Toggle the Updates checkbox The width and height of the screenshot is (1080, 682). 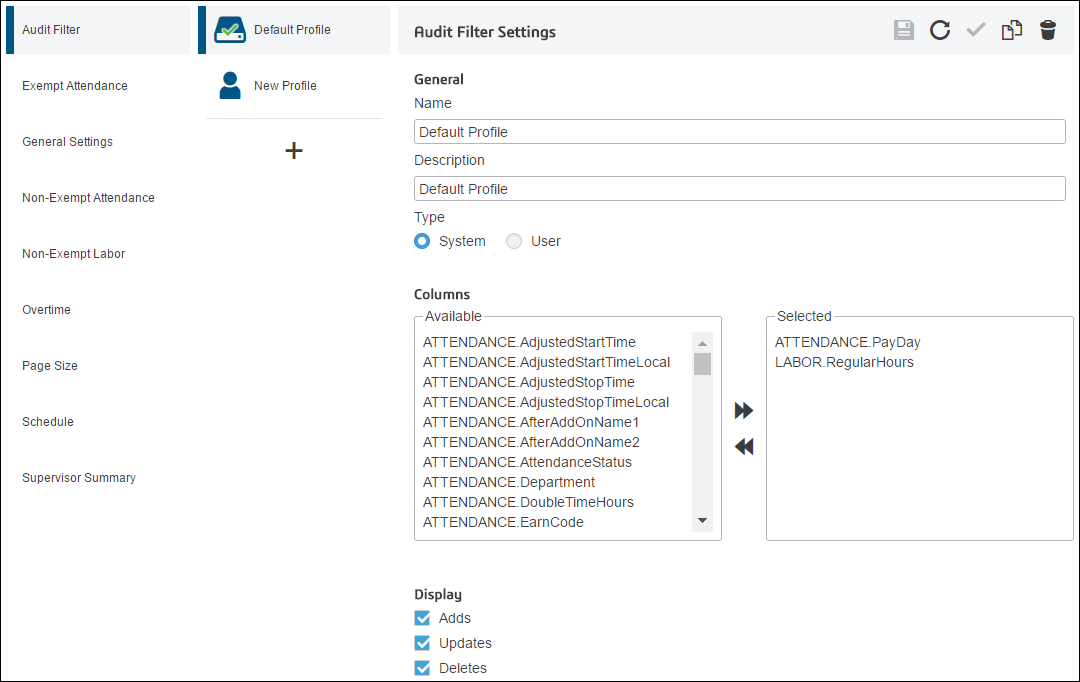pos(422,643)
